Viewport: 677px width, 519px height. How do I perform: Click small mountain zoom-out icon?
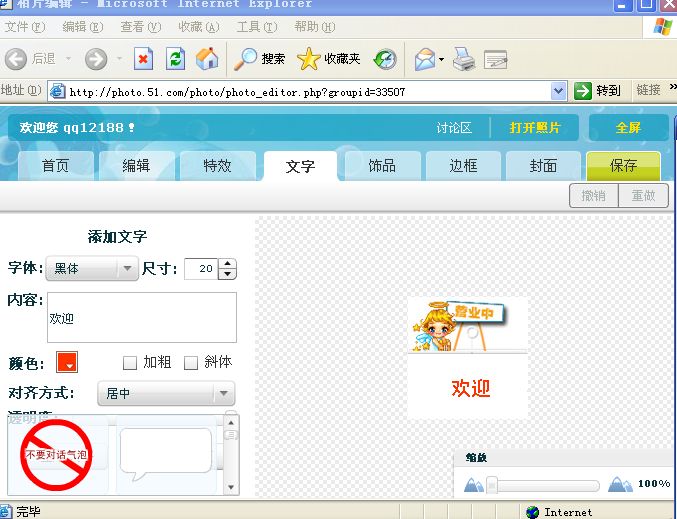pos(474,485)
